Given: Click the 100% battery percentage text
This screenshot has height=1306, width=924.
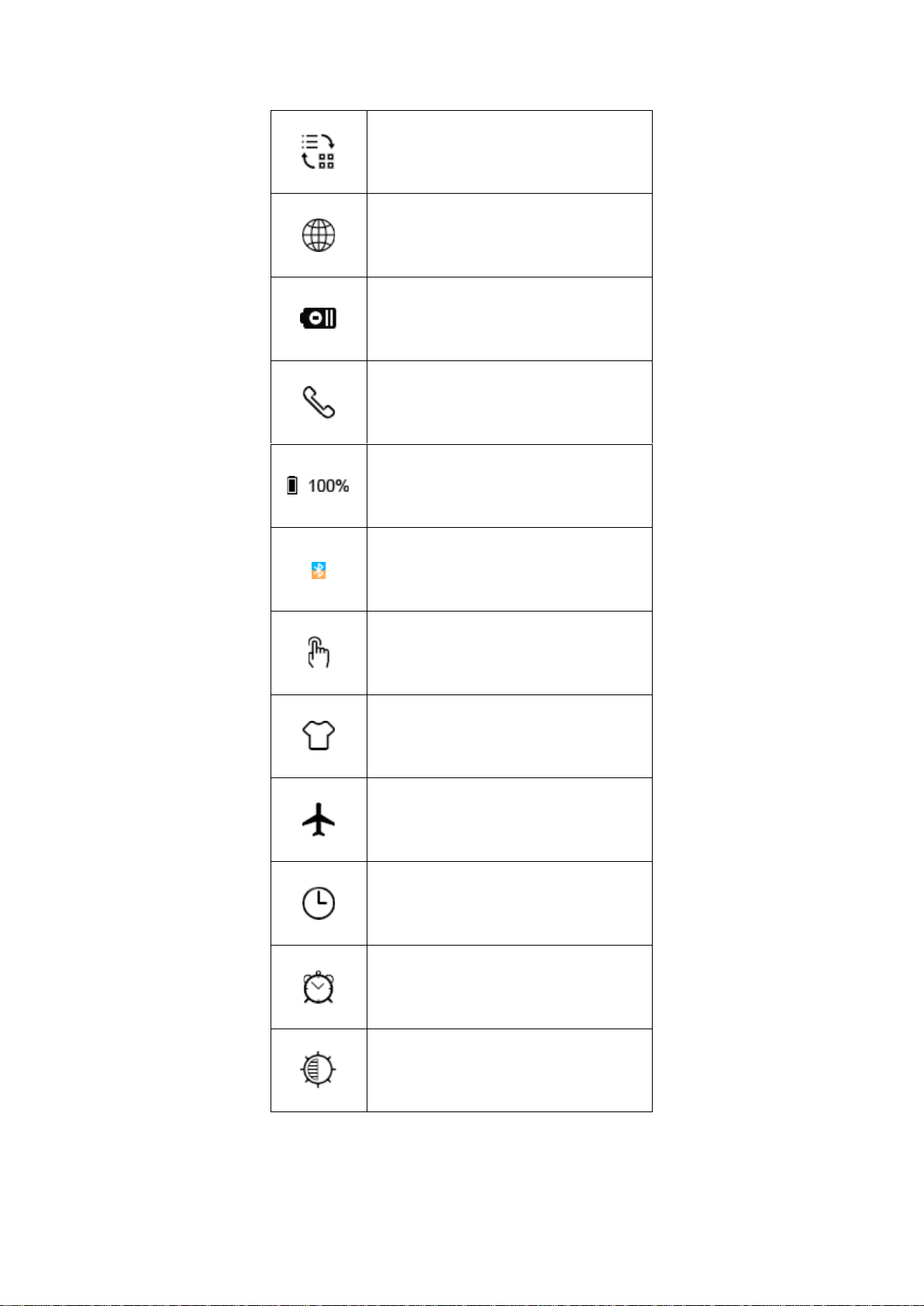Looking at the screenshot, I should point(329,486).
